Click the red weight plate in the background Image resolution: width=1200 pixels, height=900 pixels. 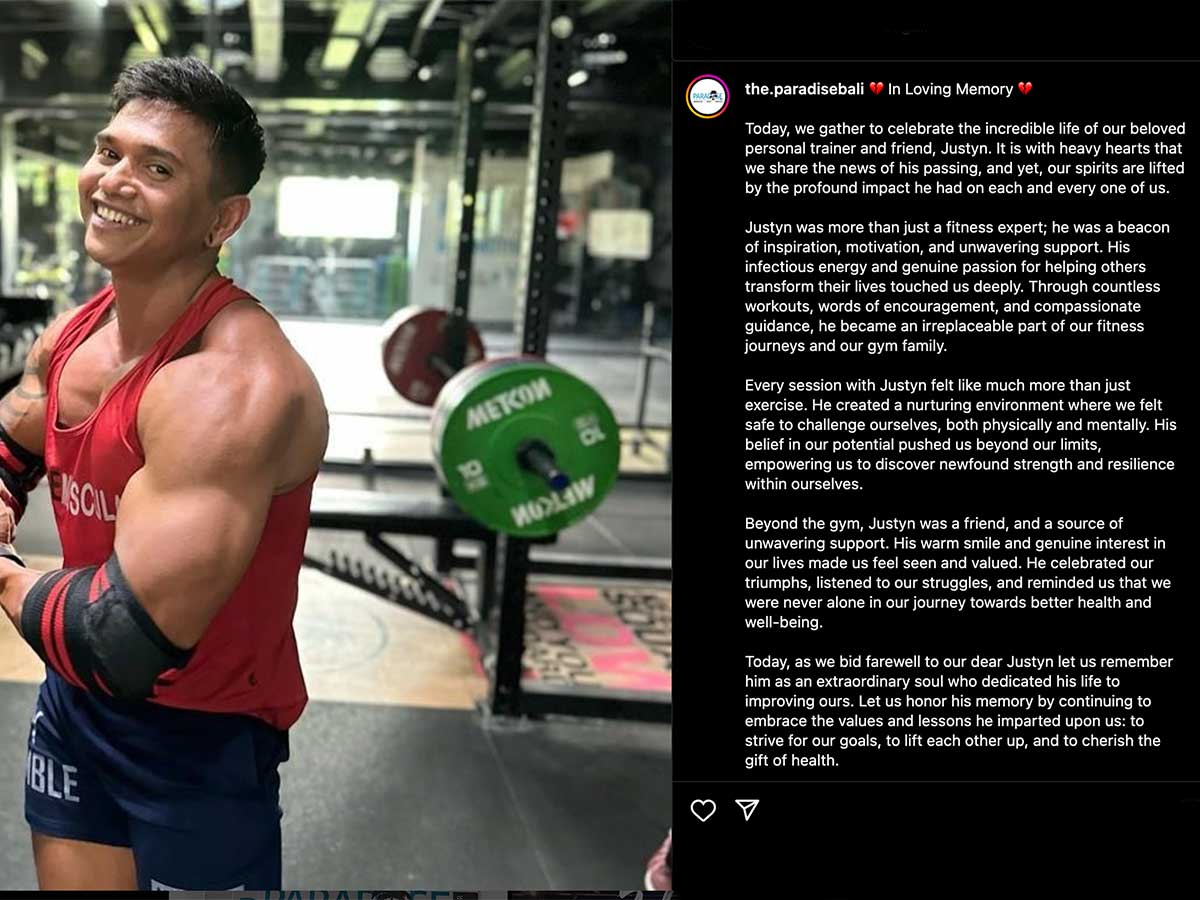click(x=430, y=355)
